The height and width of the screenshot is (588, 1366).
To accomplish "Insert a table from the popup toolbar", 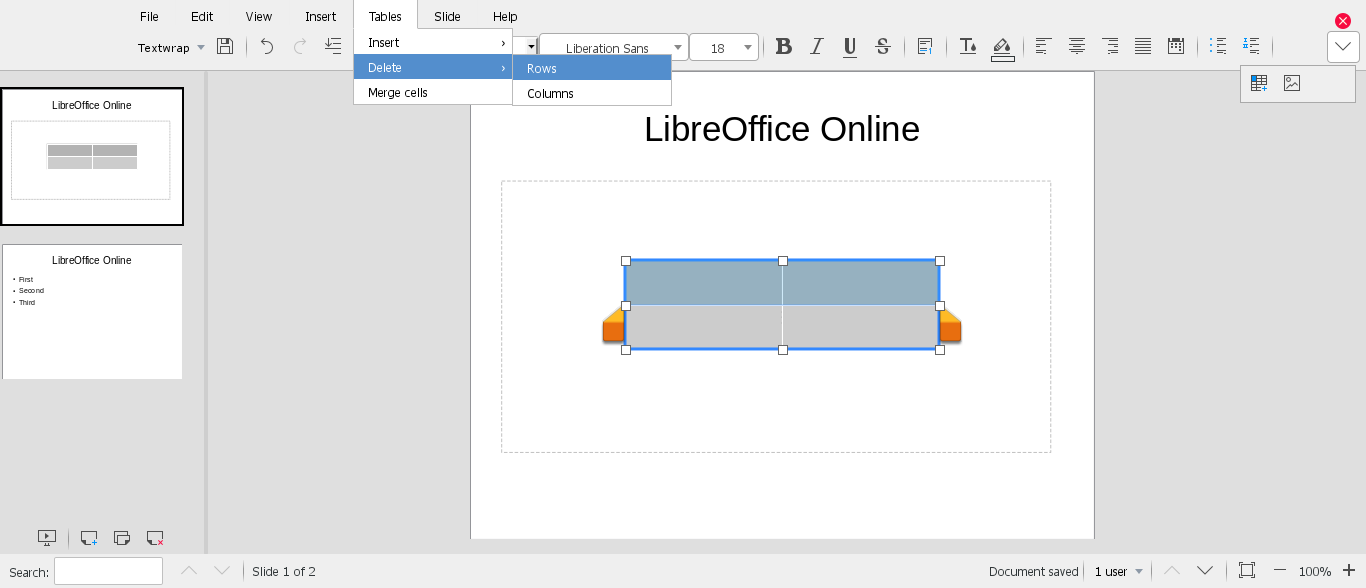I will [1259, 84].
